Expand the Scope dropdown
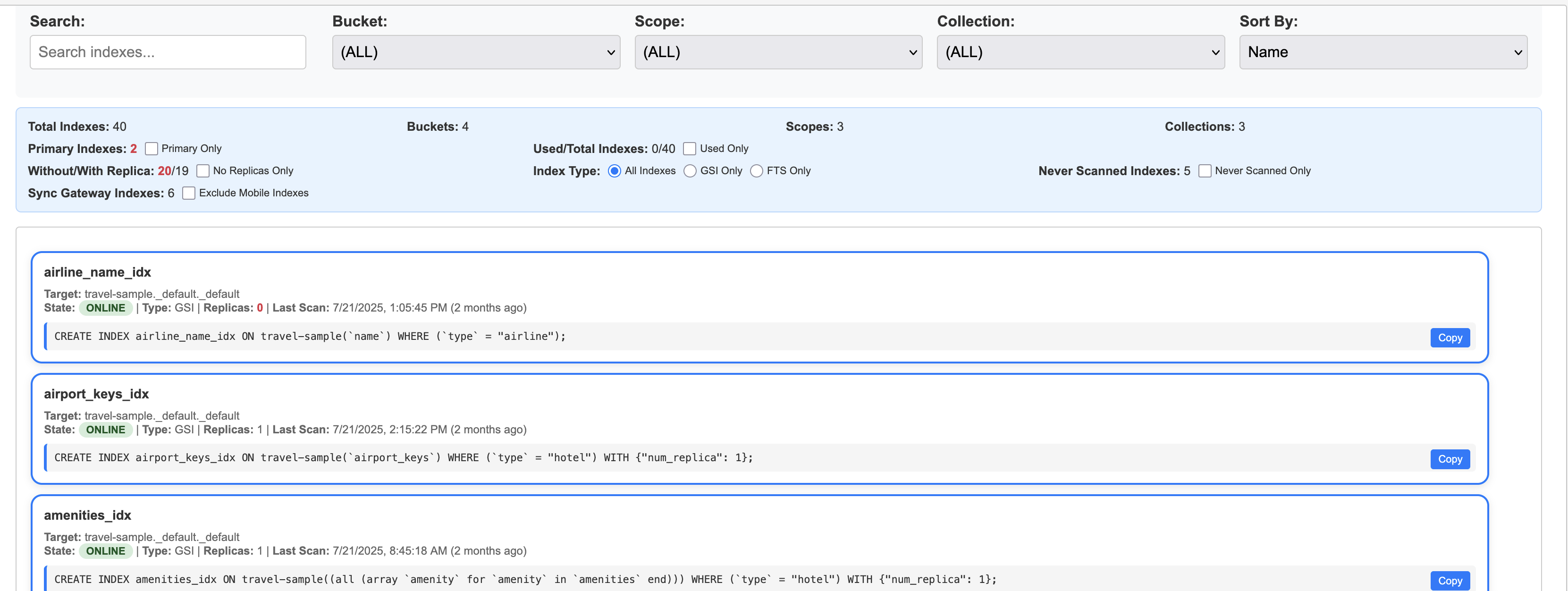Viewport: 1568px width, 591px height. click(x=778, y=52)
